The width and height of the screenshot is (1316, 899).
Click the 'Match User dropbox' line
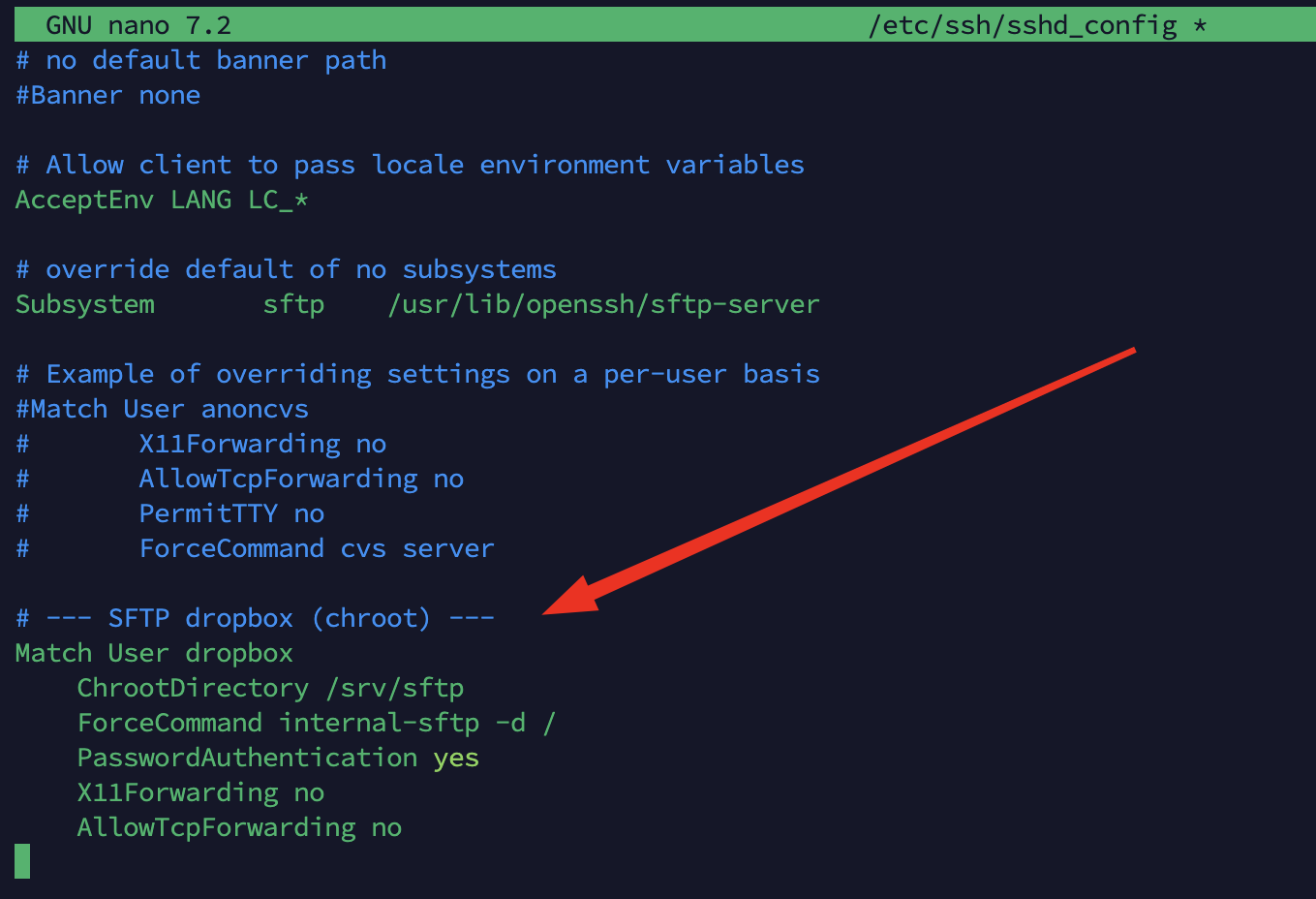tap(154, 653)
